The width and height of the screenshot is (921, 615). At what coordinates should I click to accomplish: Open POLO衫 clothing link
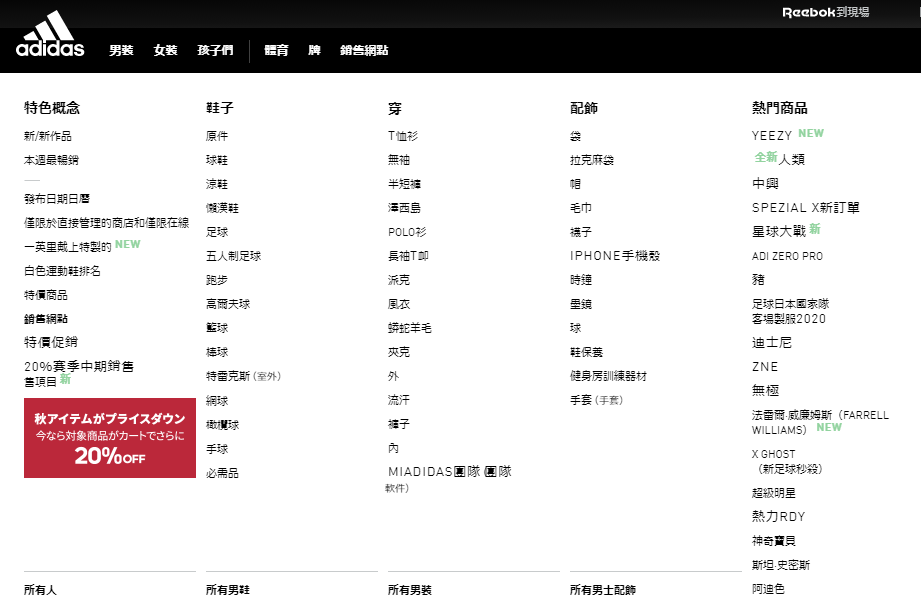click(407, 232)
